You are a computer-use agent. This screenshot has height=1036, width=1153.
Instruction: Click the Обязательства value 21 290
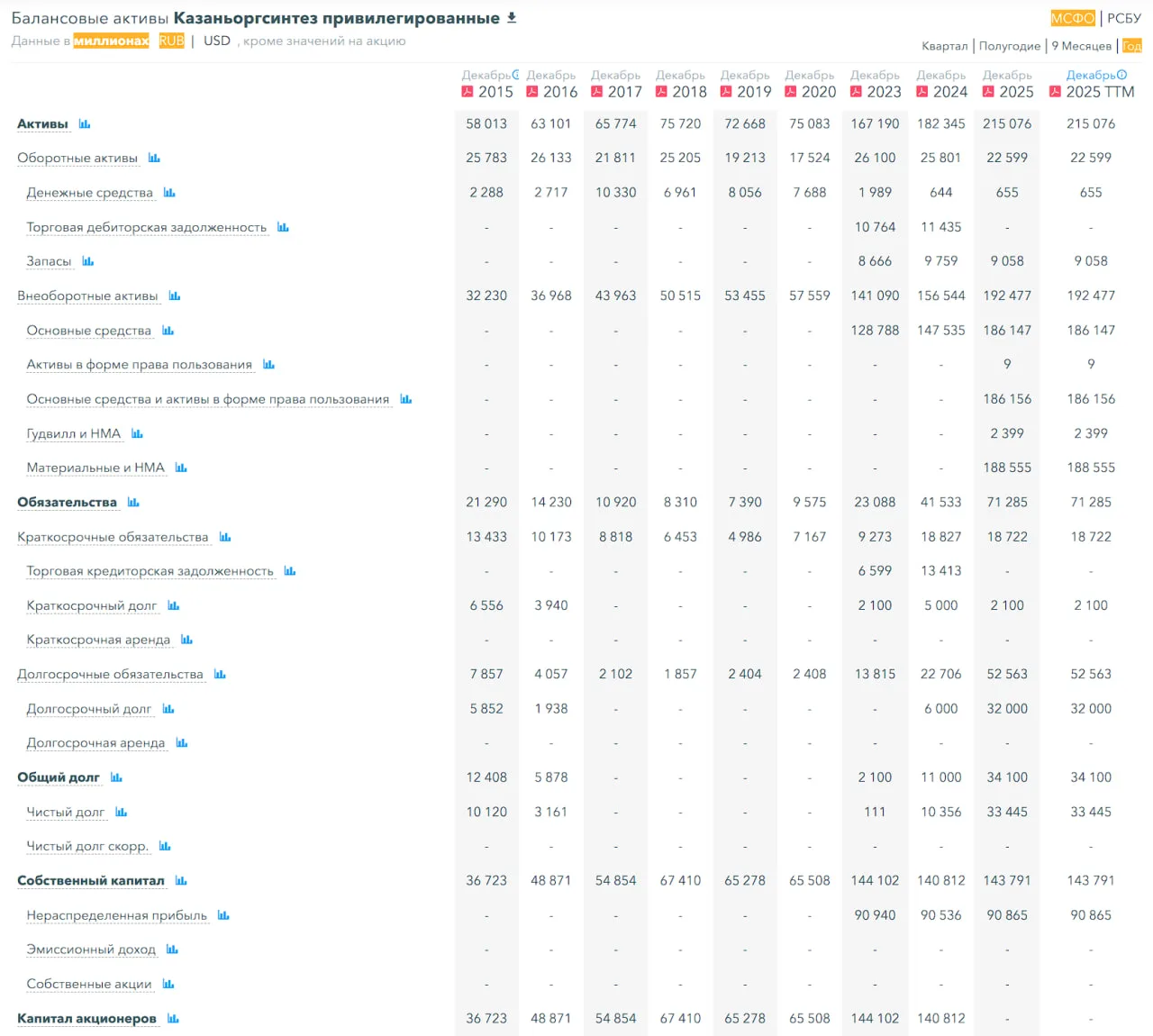tap(486, 502)
